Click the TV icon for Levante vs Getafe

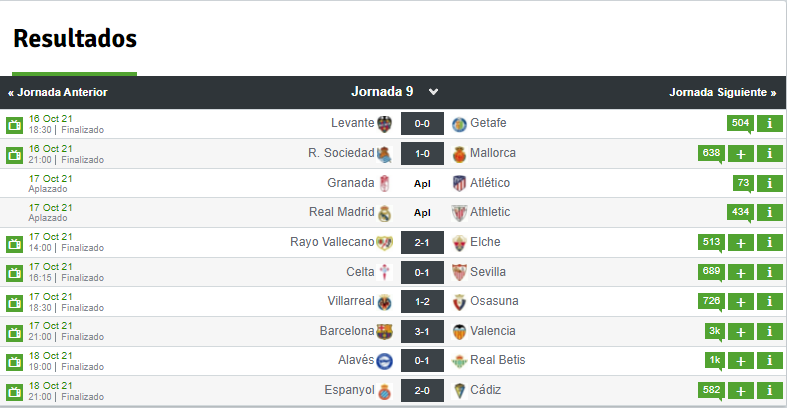14,125
